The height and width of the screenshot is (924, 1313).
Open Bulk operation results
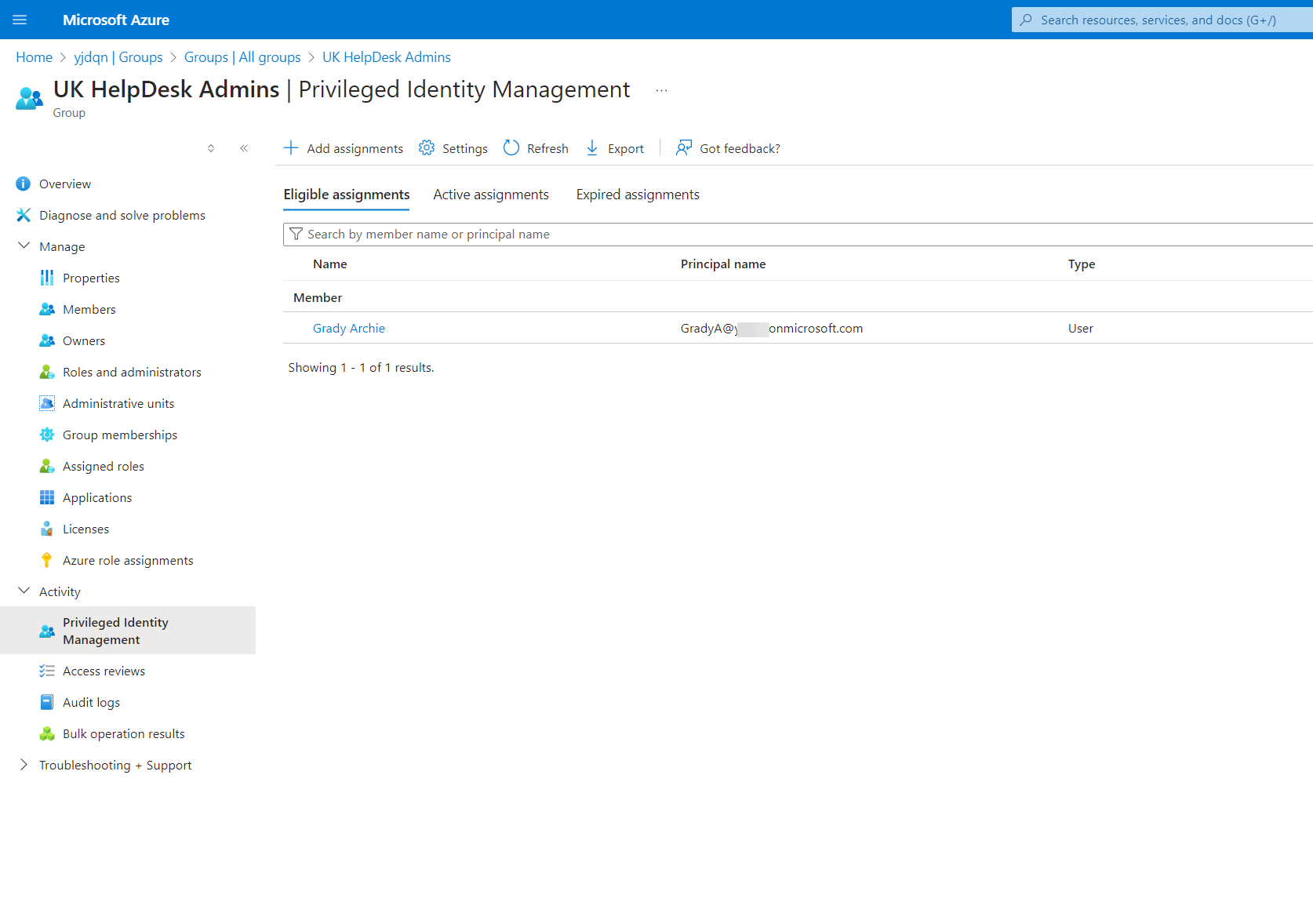123,733
